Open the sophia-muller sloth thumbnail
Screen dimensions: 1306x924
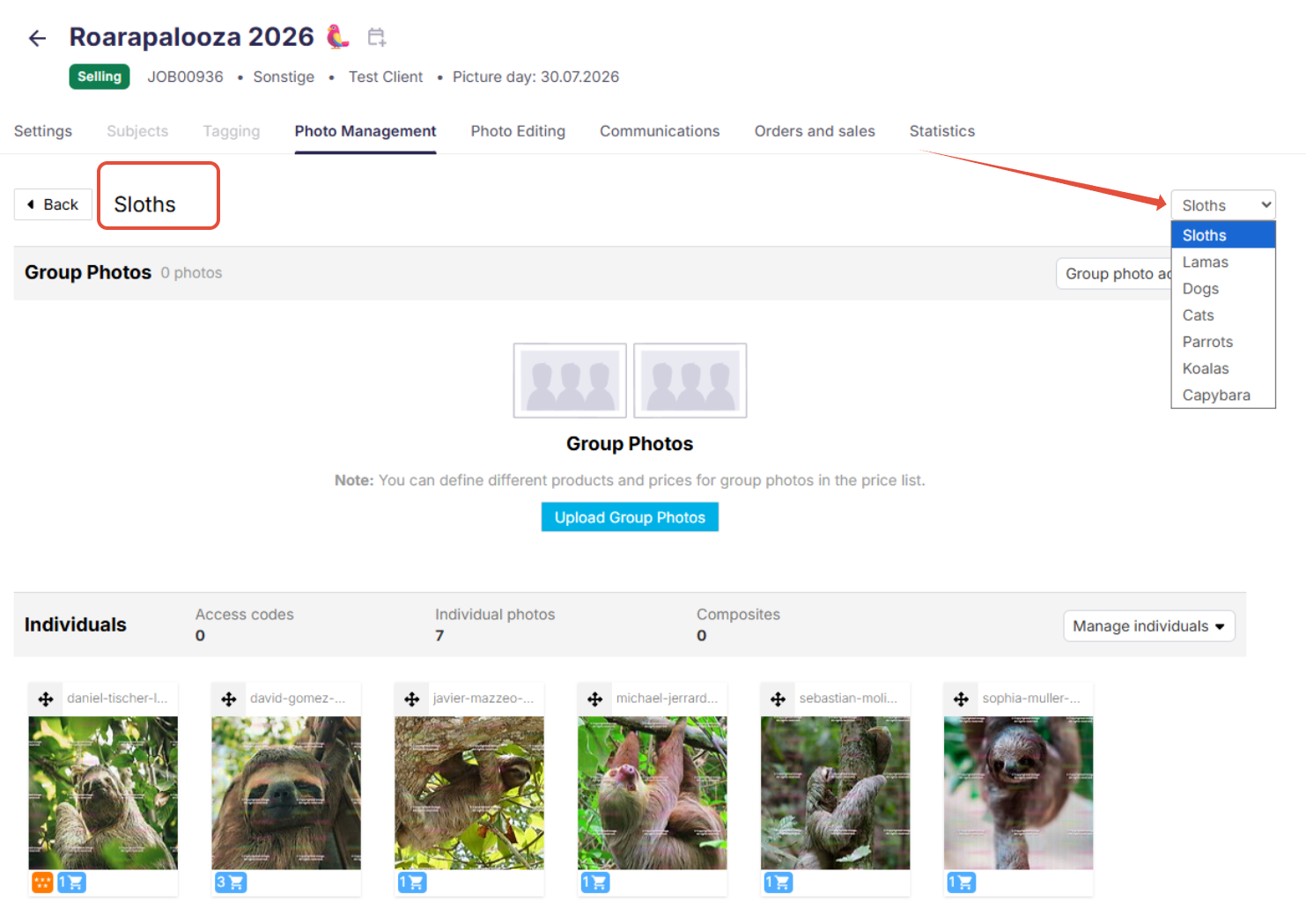1018,793
